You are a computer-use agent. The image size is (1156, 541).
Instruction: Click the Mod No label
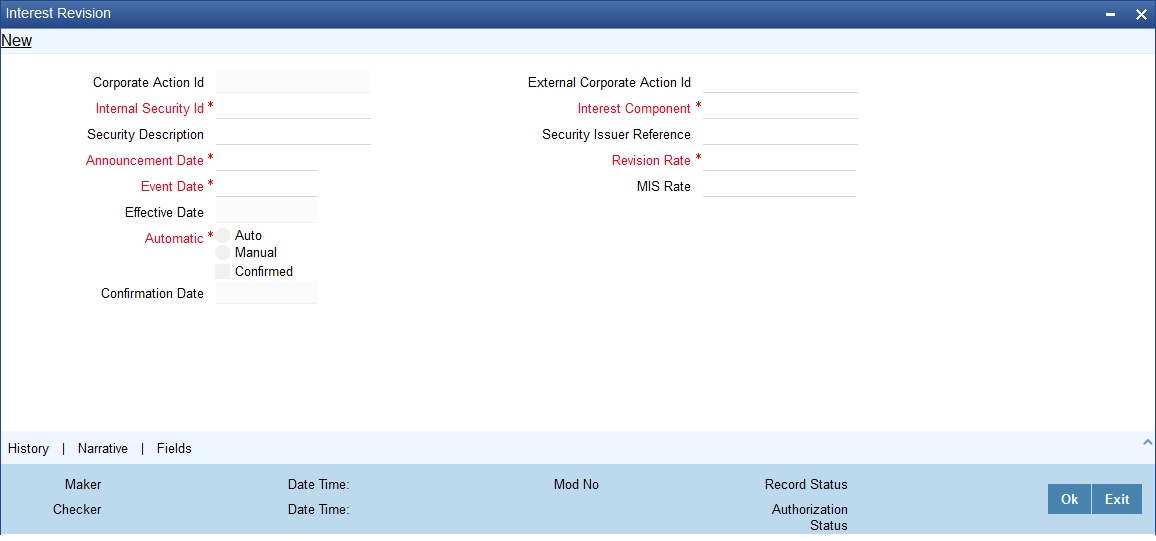[x=576, y=484]
